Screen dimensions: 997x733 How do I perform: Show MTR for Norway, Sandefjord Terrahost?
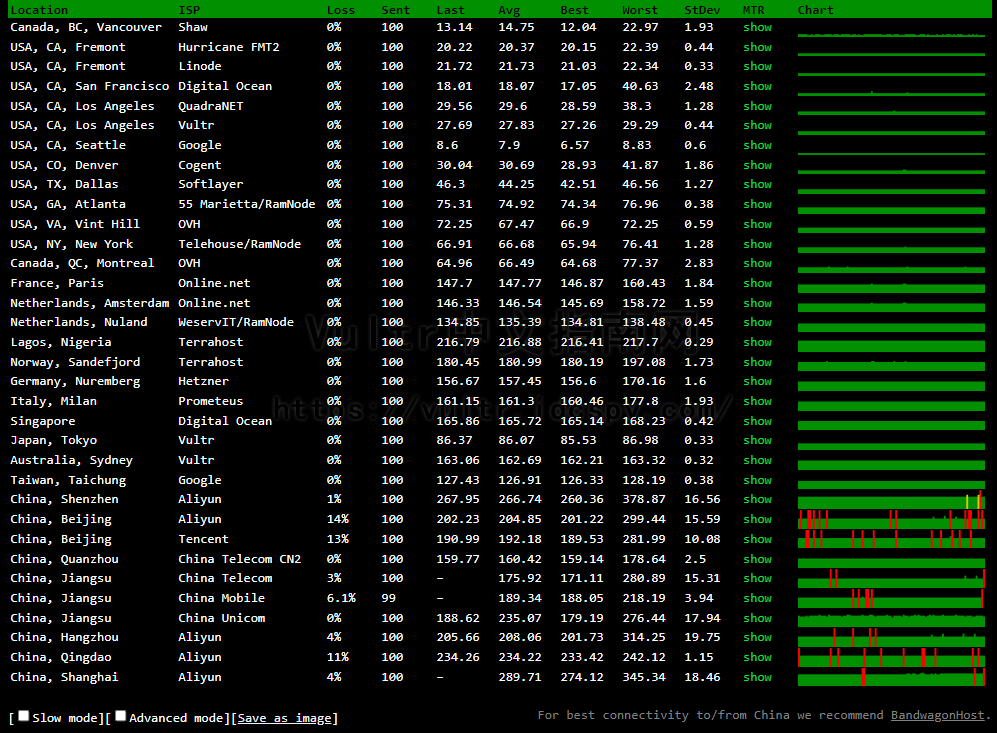pyautogui.click(x=757, y=362)
